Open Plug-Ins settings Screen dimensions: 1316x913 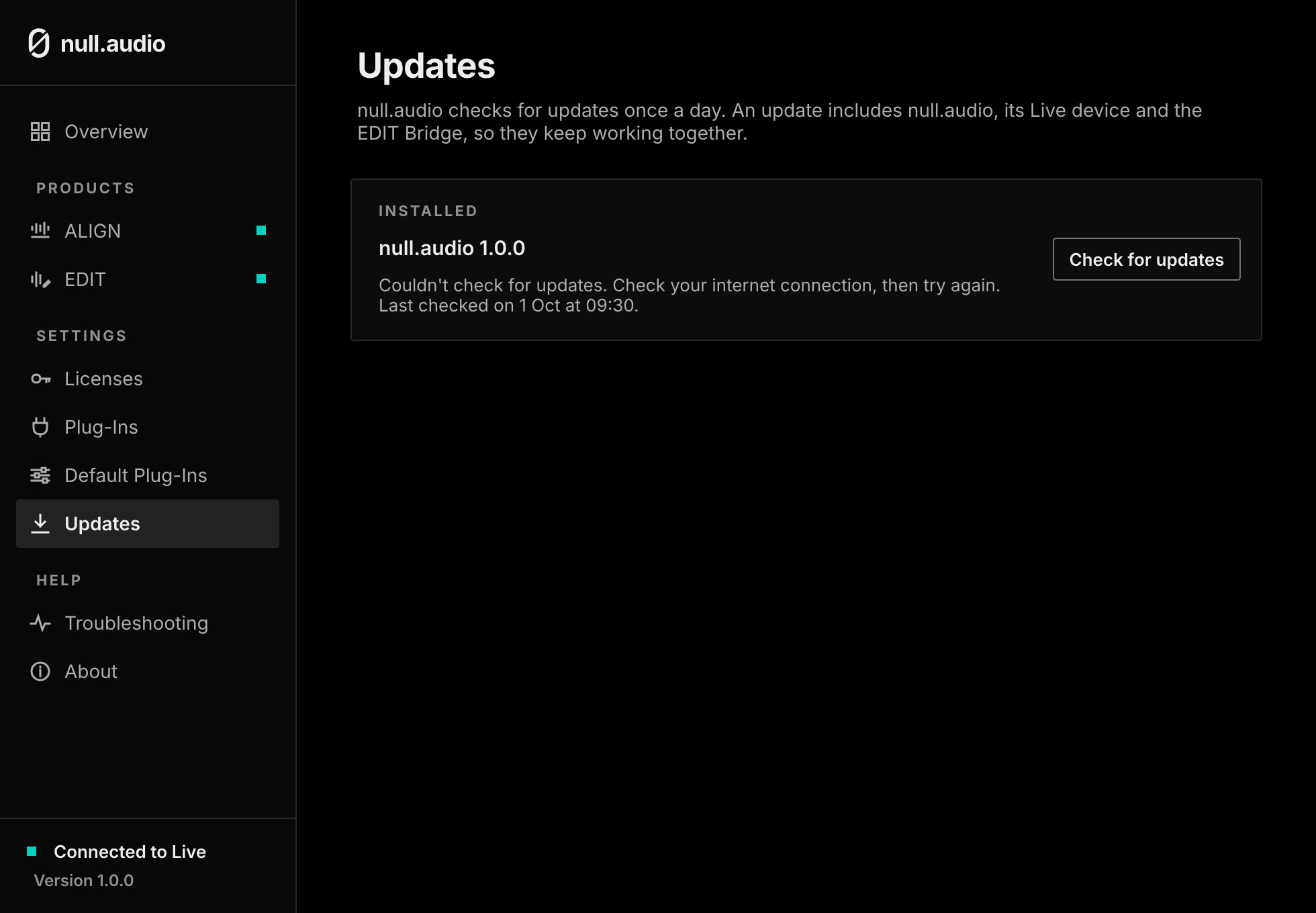coord(148,427)
